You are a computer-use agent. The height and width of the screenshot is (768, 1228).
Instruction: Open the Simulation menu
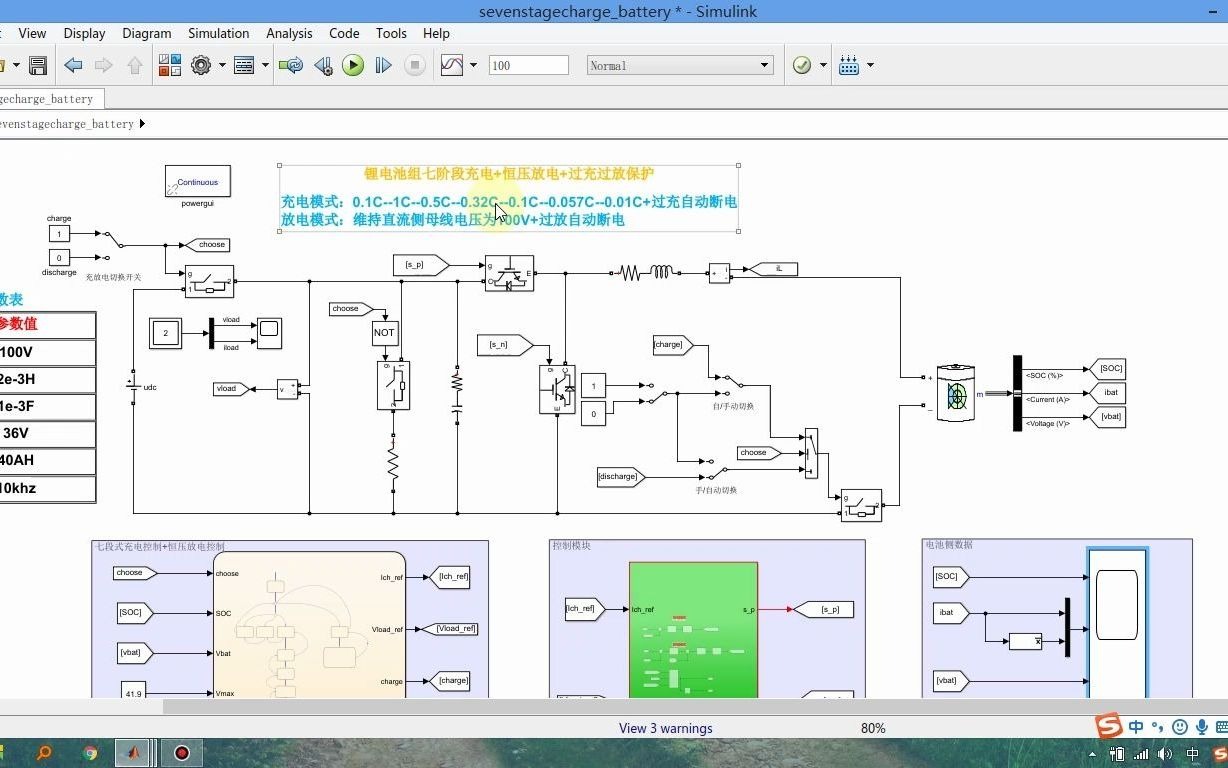coord(218,33)
